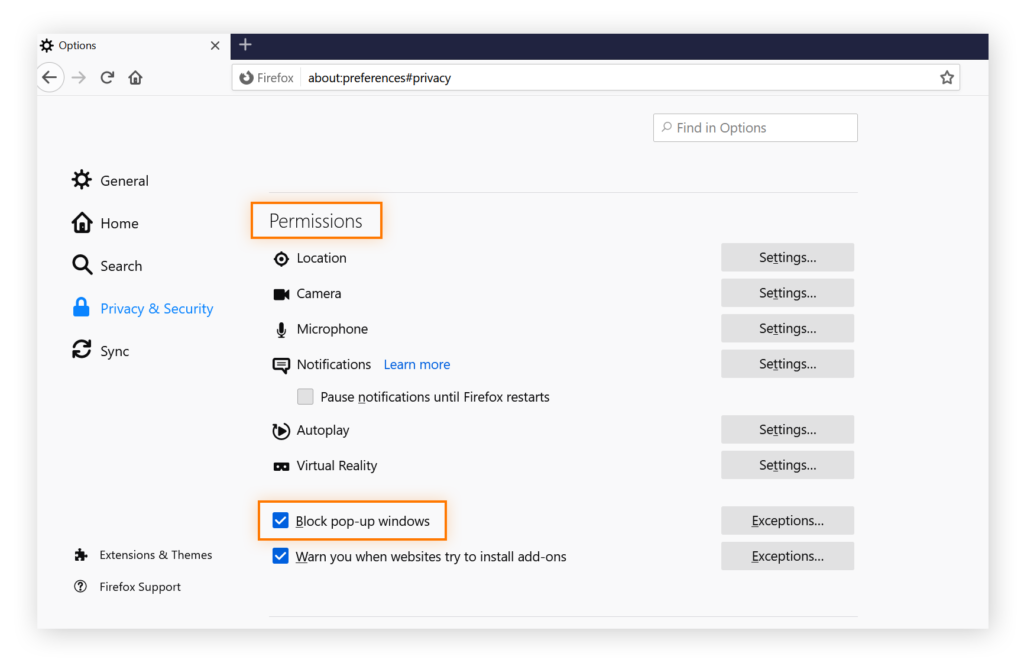Select the Options tab
The height and width of the screenshot is (666, 1024).
coord(133,45)
